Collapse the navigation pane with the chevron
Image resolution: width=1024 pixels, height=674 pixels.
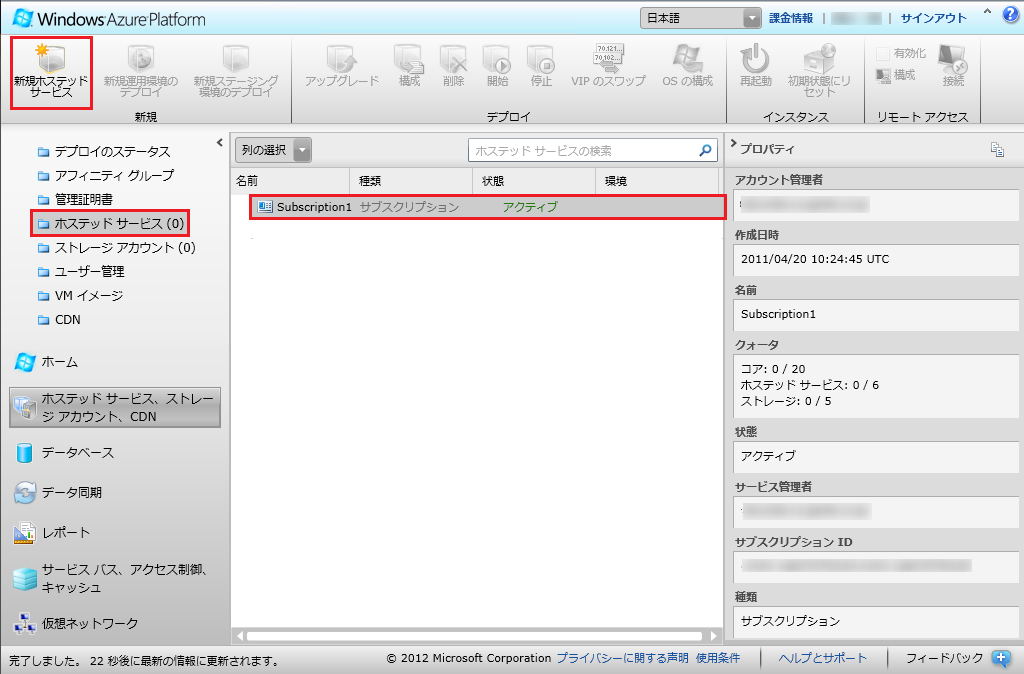click(x=219, y=142)
